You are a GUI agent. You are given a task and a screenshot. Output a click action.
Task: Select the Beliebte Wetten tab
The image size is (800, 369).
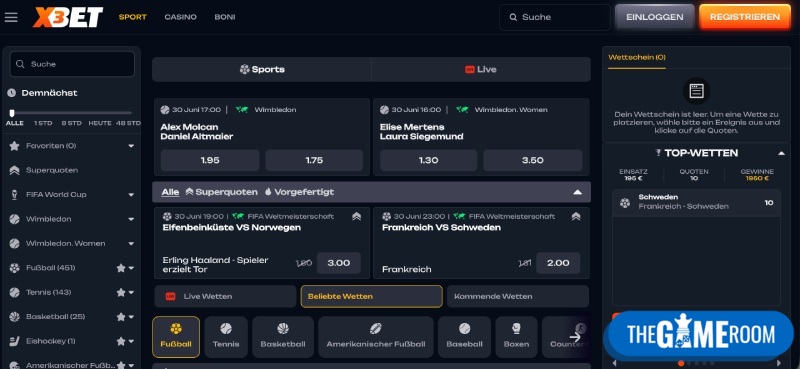coord(371,297)
